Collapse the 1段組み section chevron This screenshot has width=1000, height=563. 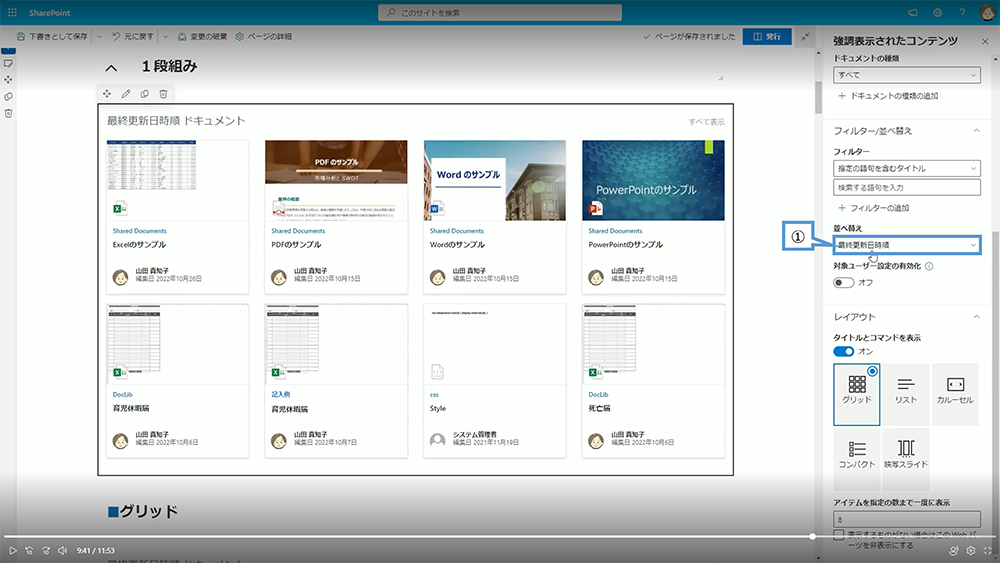pyautogui.click(x=111, y=68)
